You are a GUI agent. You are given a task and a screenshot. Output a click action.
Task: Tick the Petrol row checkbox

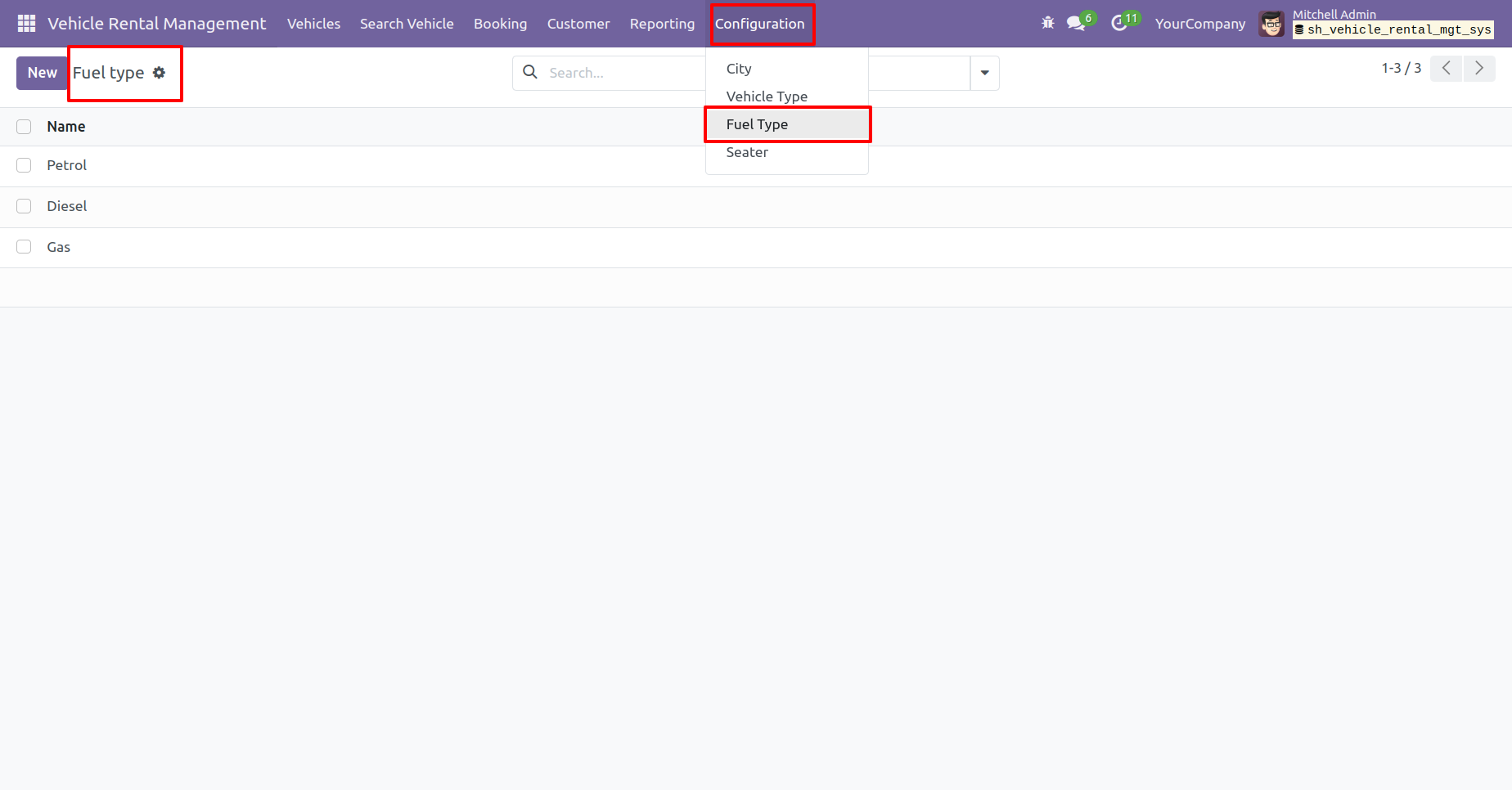click(24, 165)
